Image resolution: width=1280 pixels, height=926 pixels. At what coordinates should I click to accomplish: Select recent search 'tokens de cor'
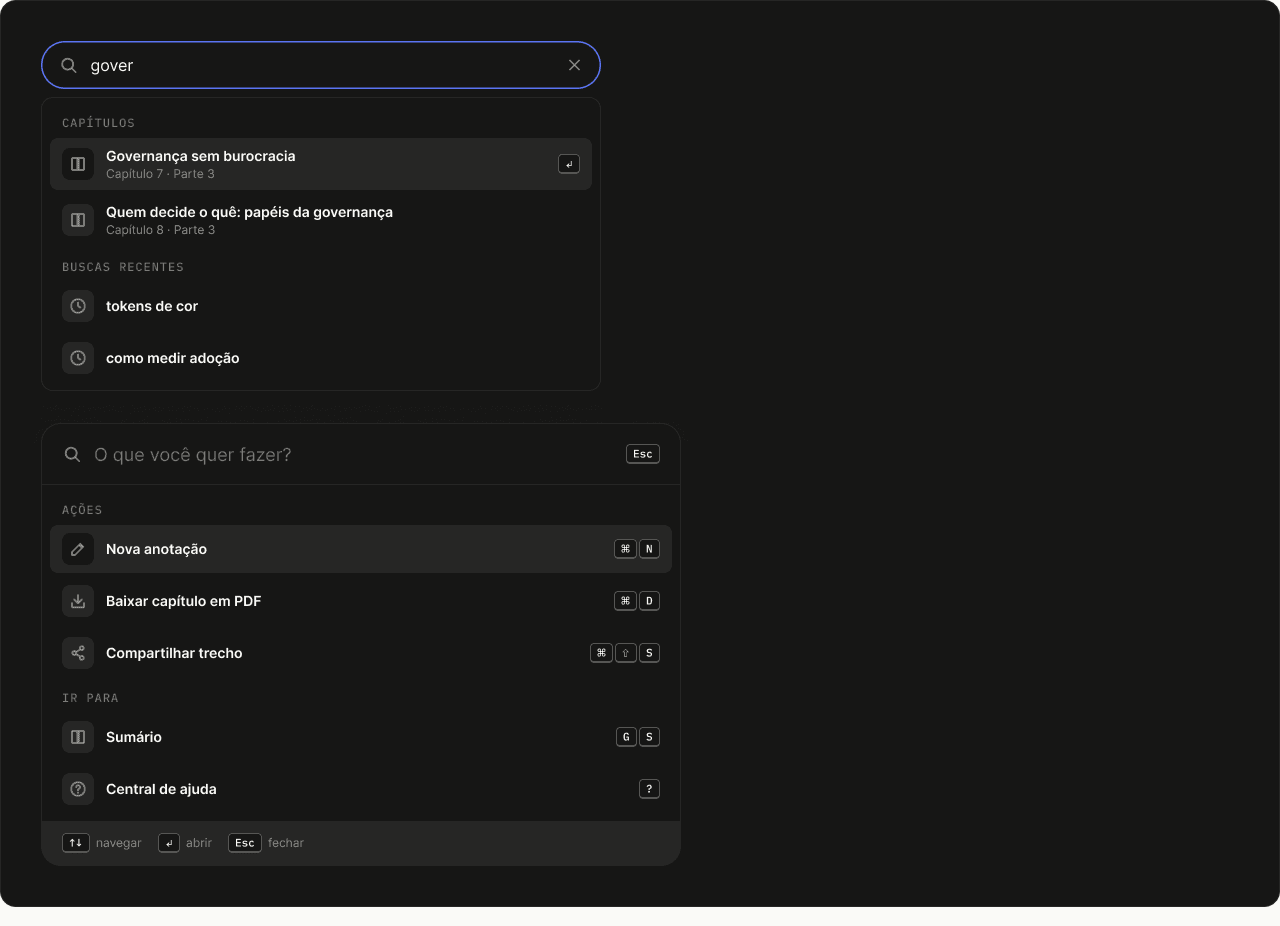click(321, 306)
